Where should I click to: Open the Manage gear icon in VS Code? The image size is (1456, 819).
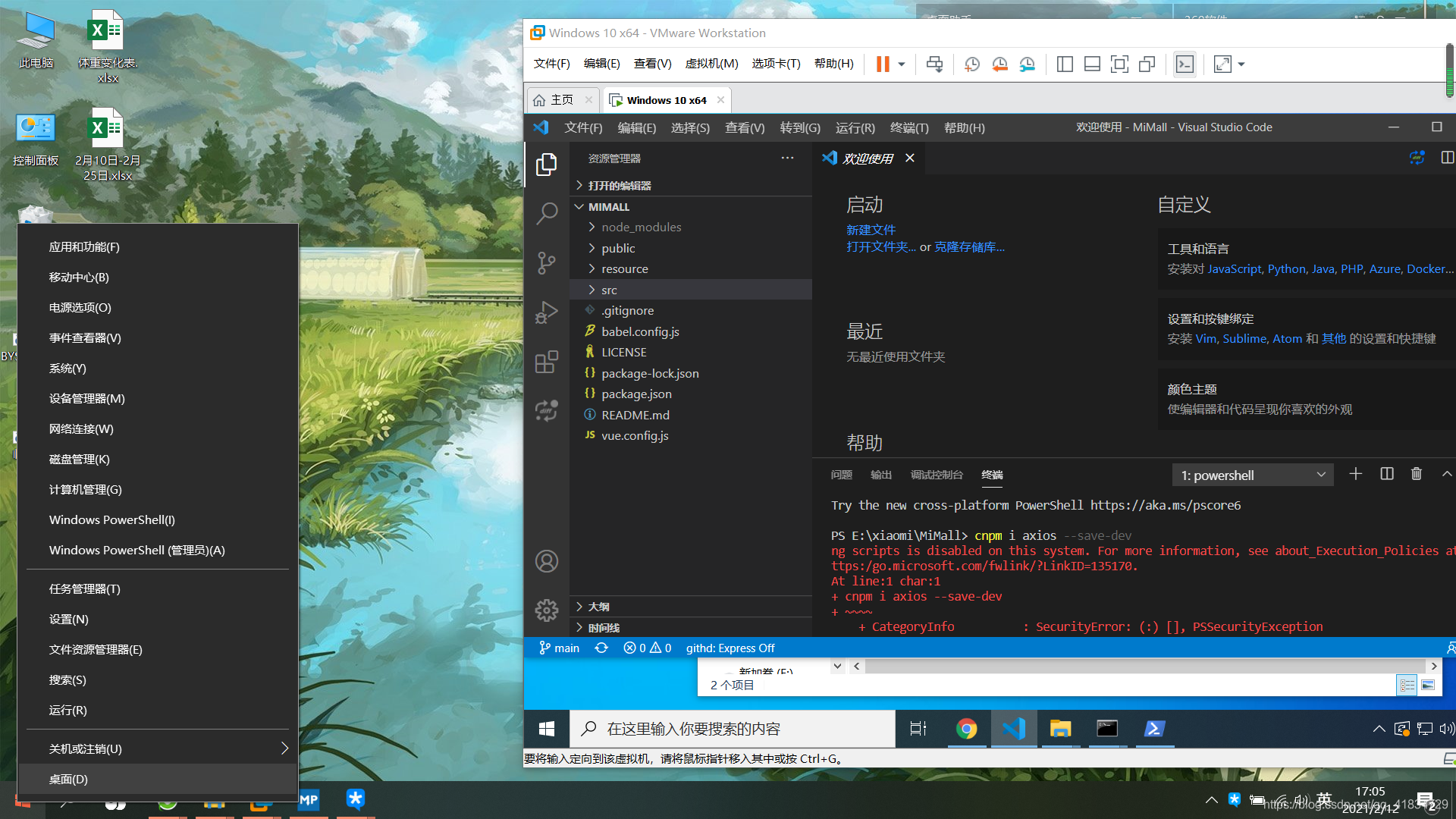pyautogui.click(x=546, y=610)
